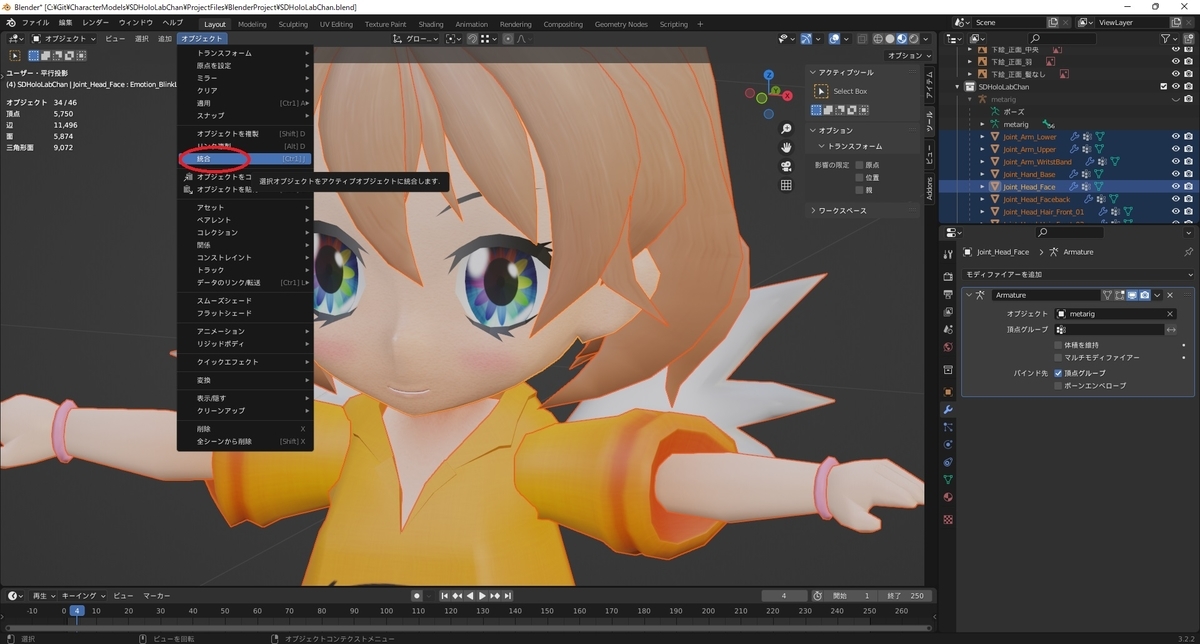Enable 原点 affect-only checkbox

[859, 165]
